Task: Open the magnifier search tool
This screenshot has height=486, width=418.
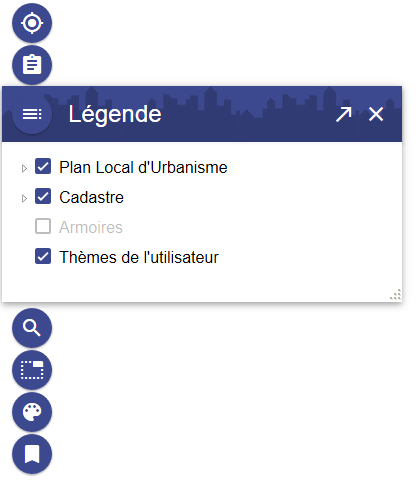Action: (x=32, y=328)
